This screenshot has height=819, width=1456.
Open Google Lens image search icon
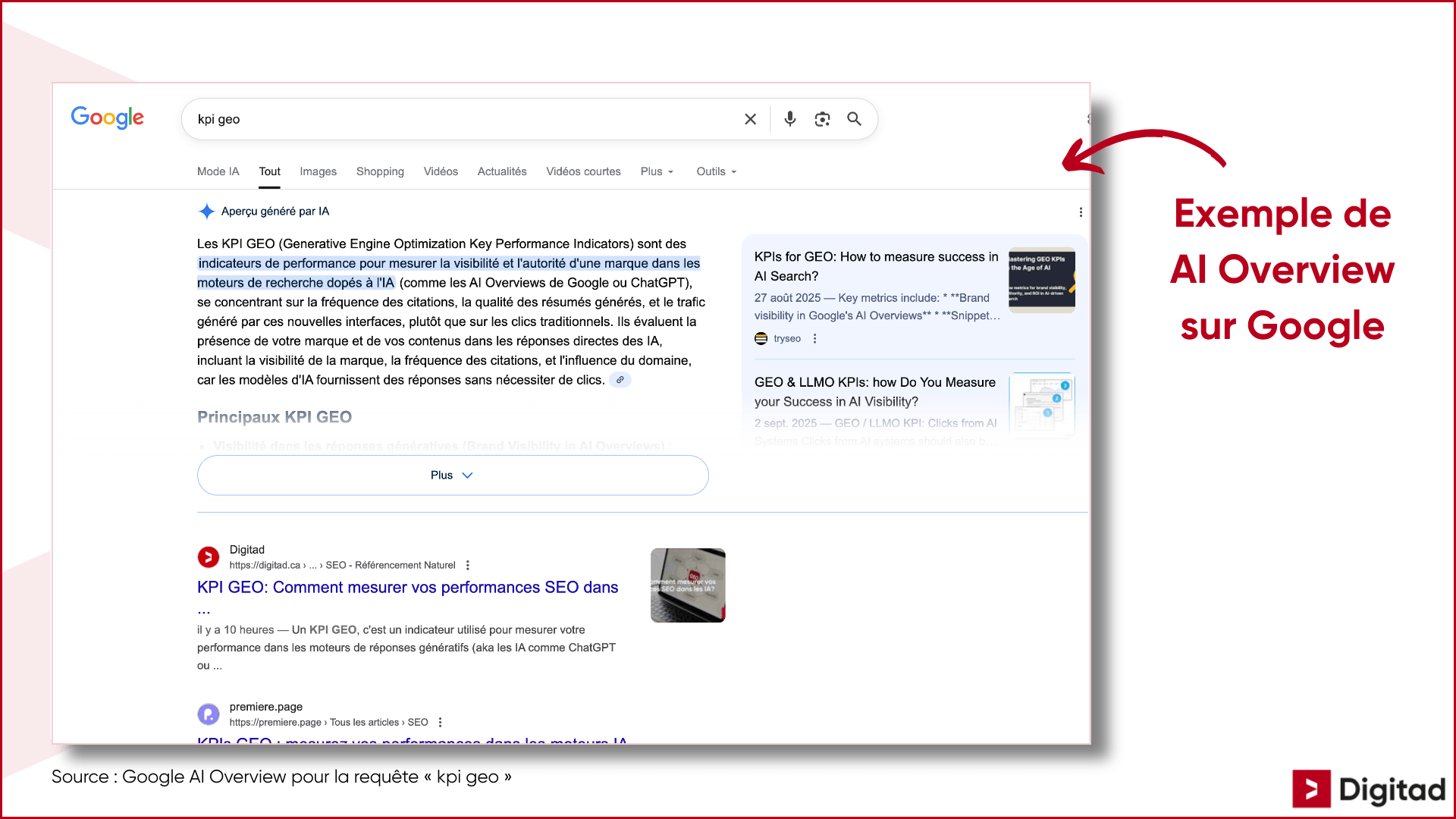pos(822,119)
